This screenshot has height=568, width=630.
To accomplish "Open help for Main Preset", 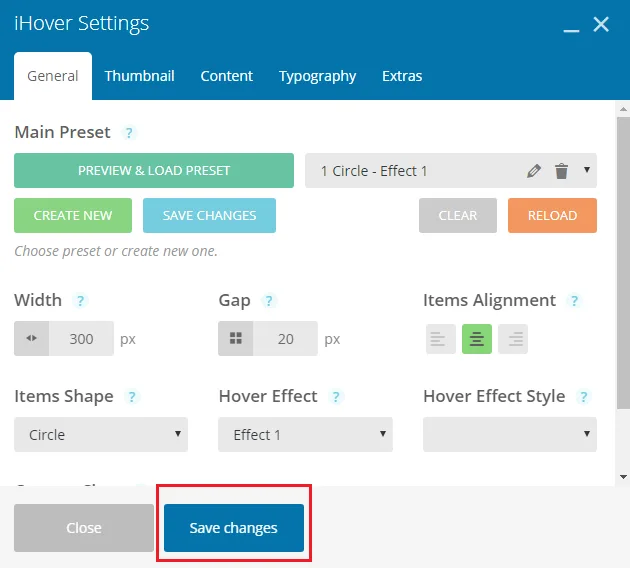I will [x=129, y=133].
